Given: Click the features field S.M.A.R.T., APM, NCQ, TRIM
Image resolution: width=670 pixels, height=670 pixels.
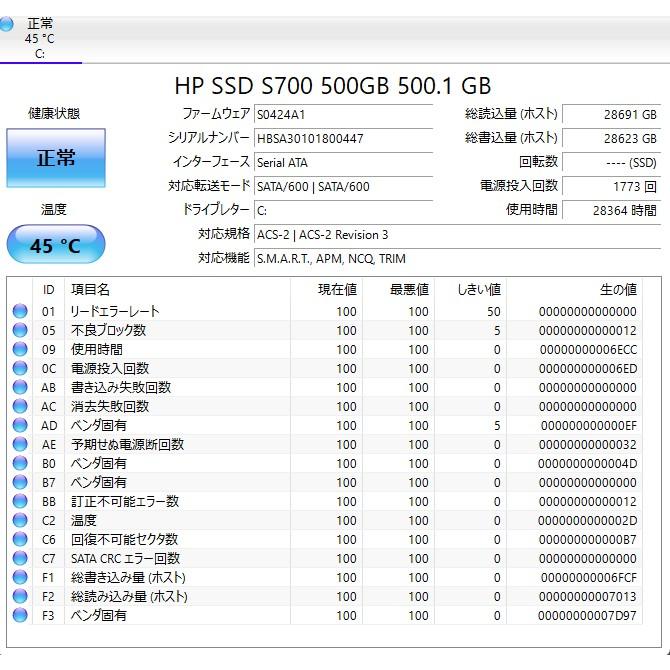Looking at the screenshot, I should 458,259.
